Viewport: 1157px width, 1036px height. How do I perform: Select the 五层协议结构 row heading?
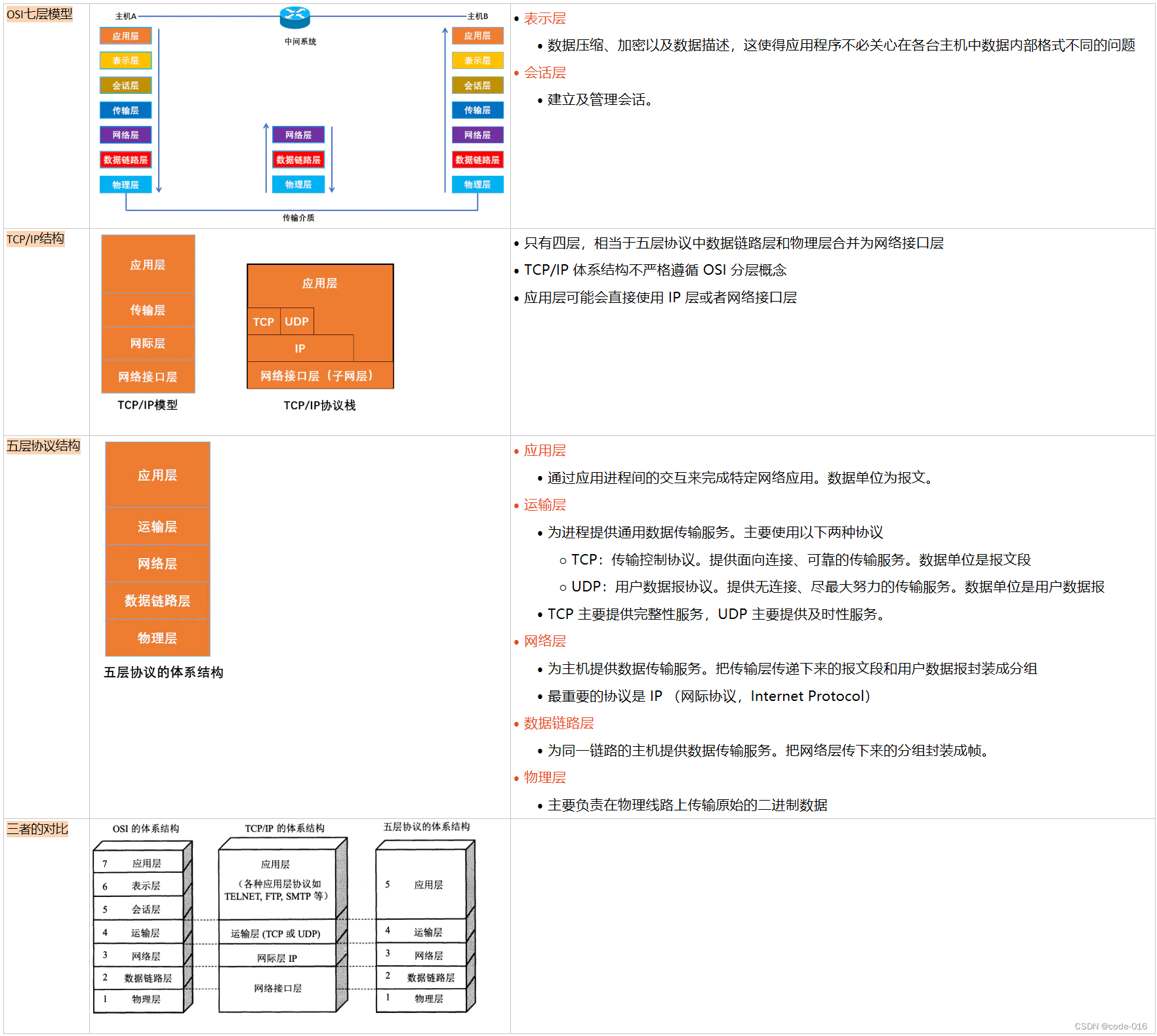point(43,446)
